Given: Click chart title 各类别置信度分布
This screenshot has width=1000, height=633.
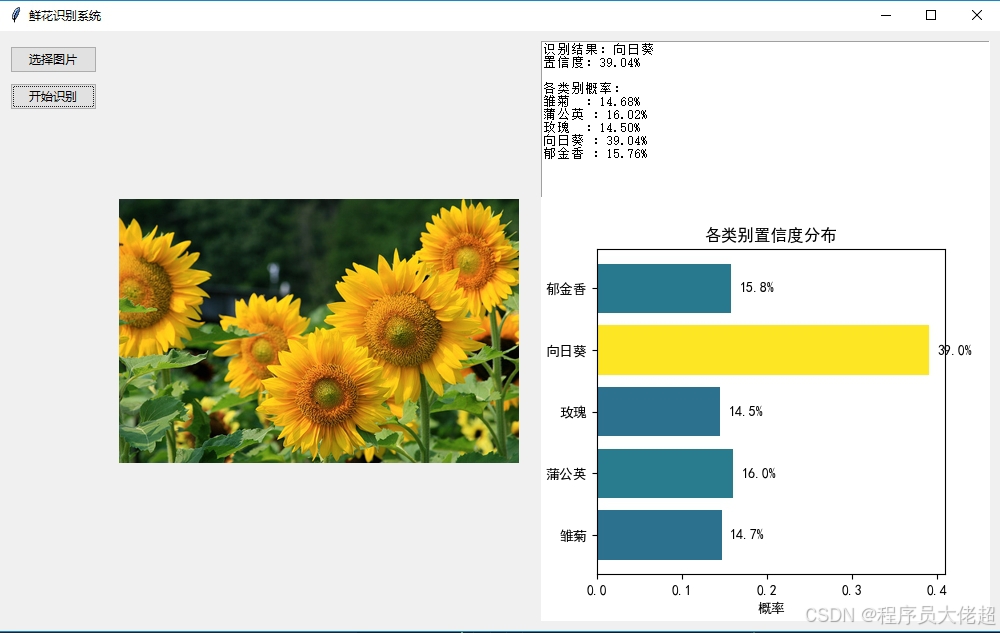Looking at the screenshot, I should [770, 235].
